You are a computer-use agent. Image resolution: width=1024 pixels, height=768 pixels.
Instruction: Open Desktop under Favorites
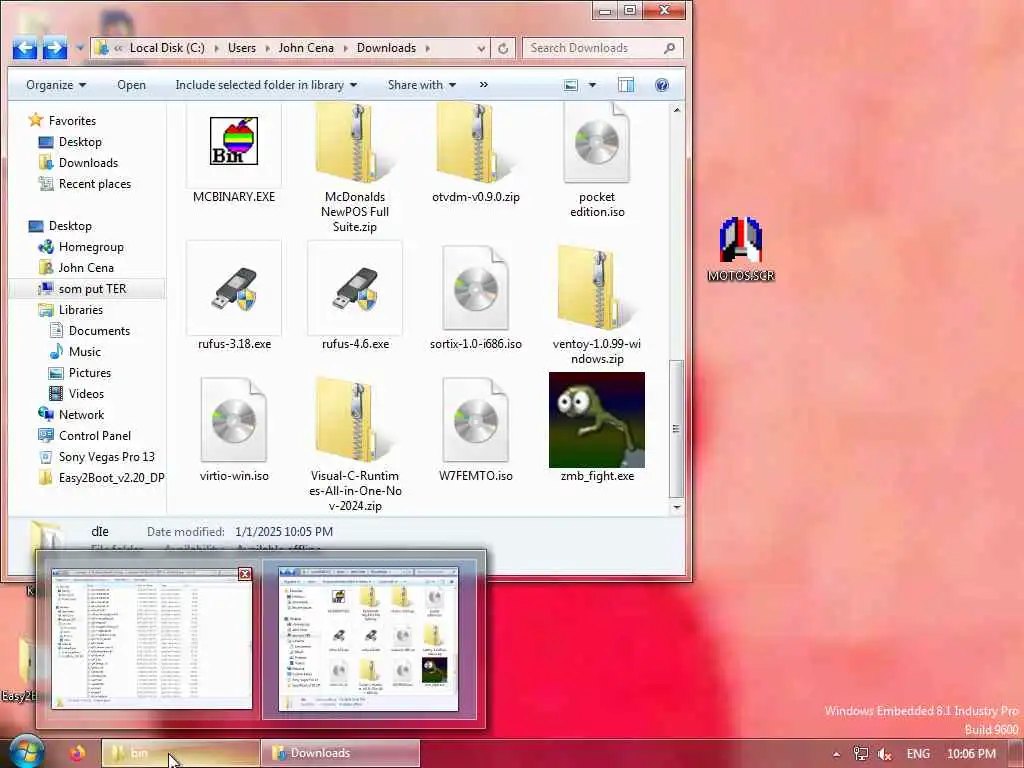point(80,142)
